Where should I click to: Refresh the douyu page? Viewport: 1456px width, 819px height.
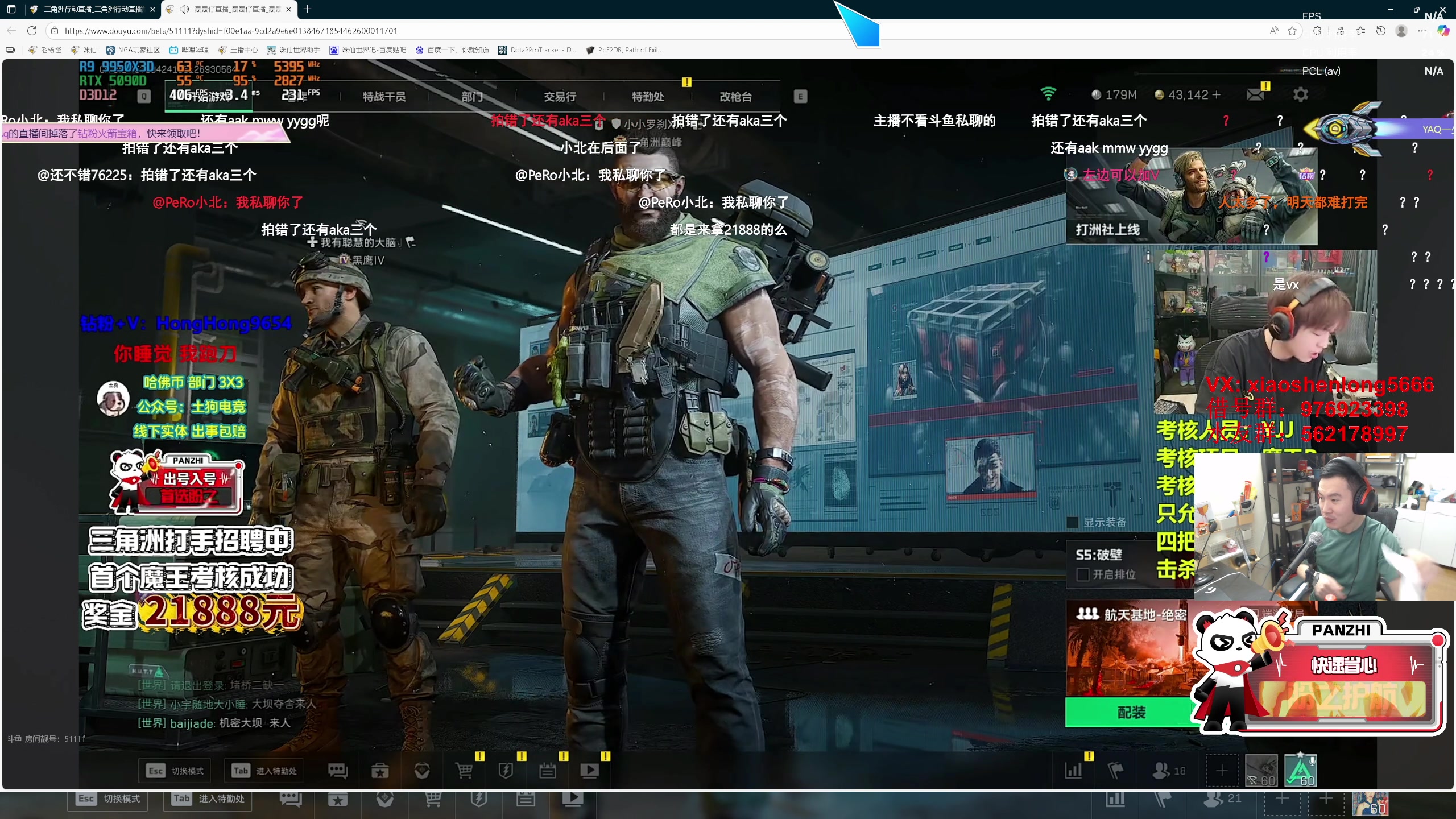[x=32, y=31]
